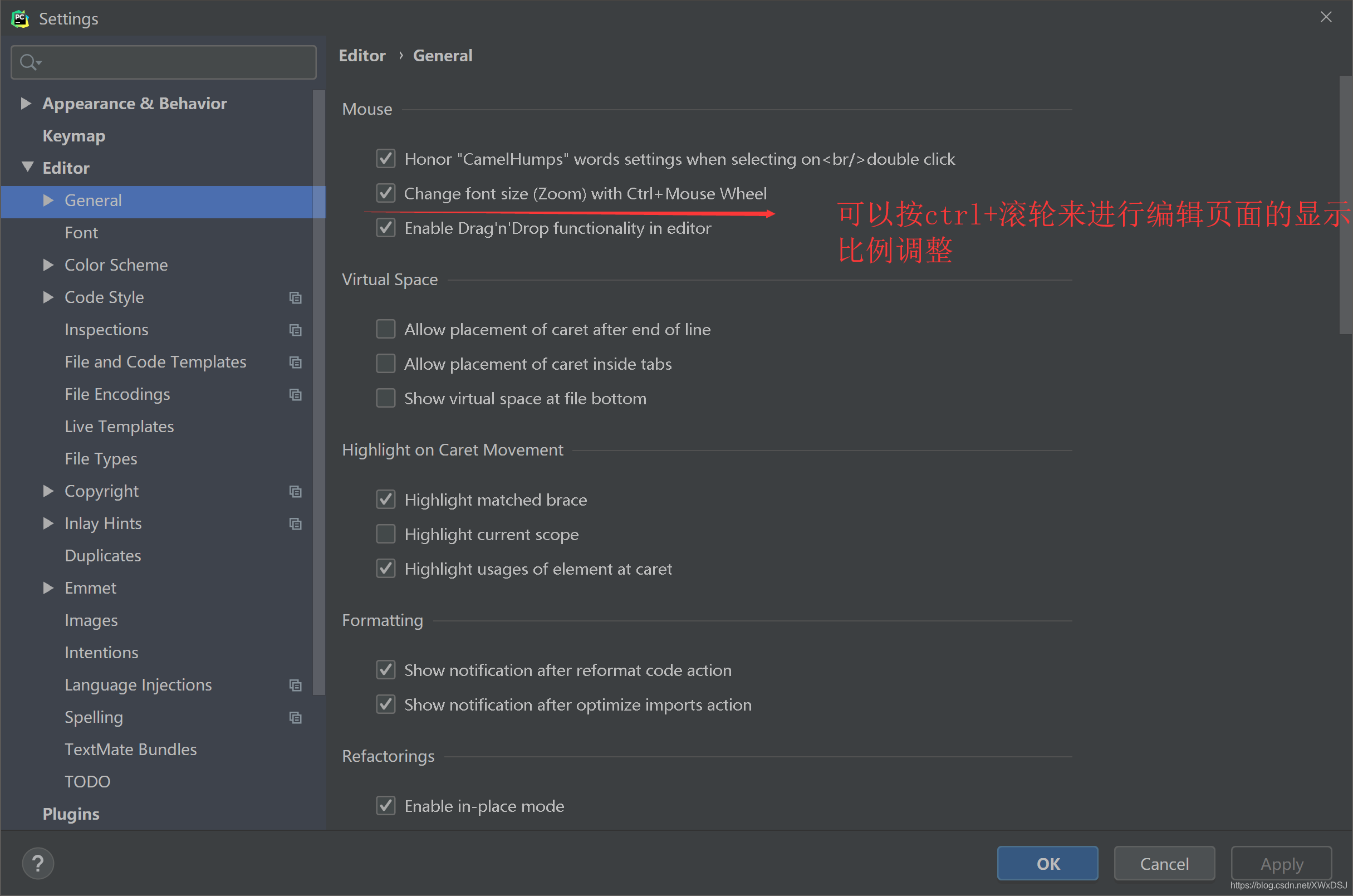The height and width of the screenshot is (896, 1353).
Task: Toggle Change font size with Ctrl+Mouse Wheel
Action: [387, 193]
